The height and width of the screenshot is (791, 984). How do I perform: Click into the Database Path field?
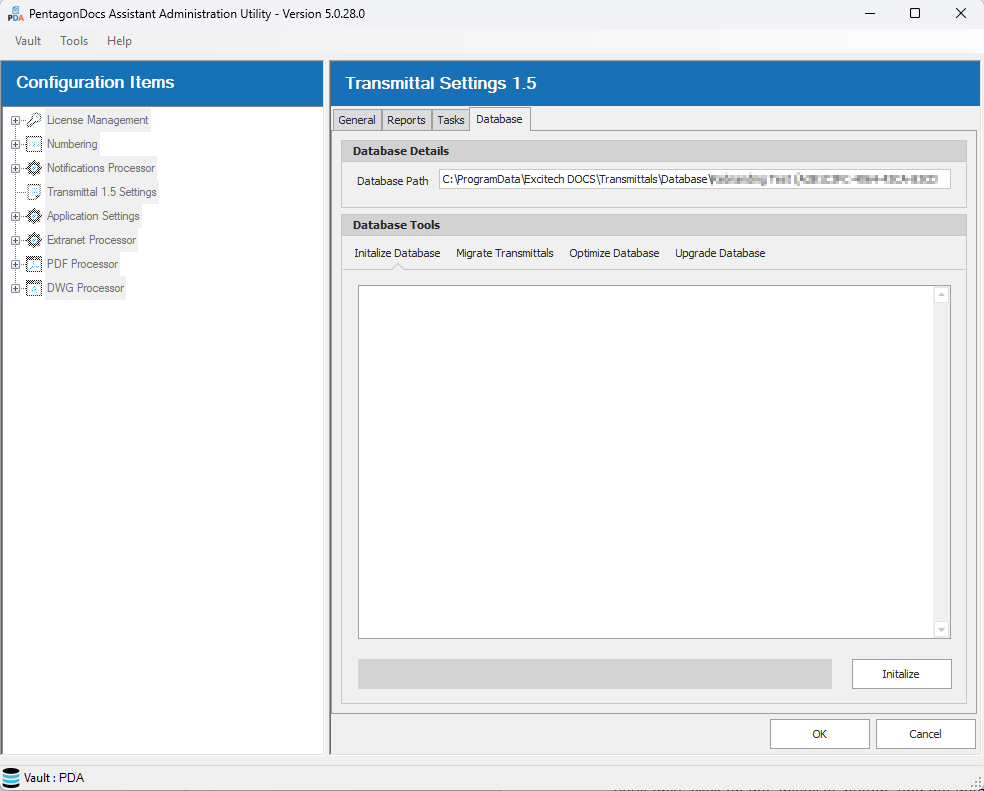click(694, 180)
